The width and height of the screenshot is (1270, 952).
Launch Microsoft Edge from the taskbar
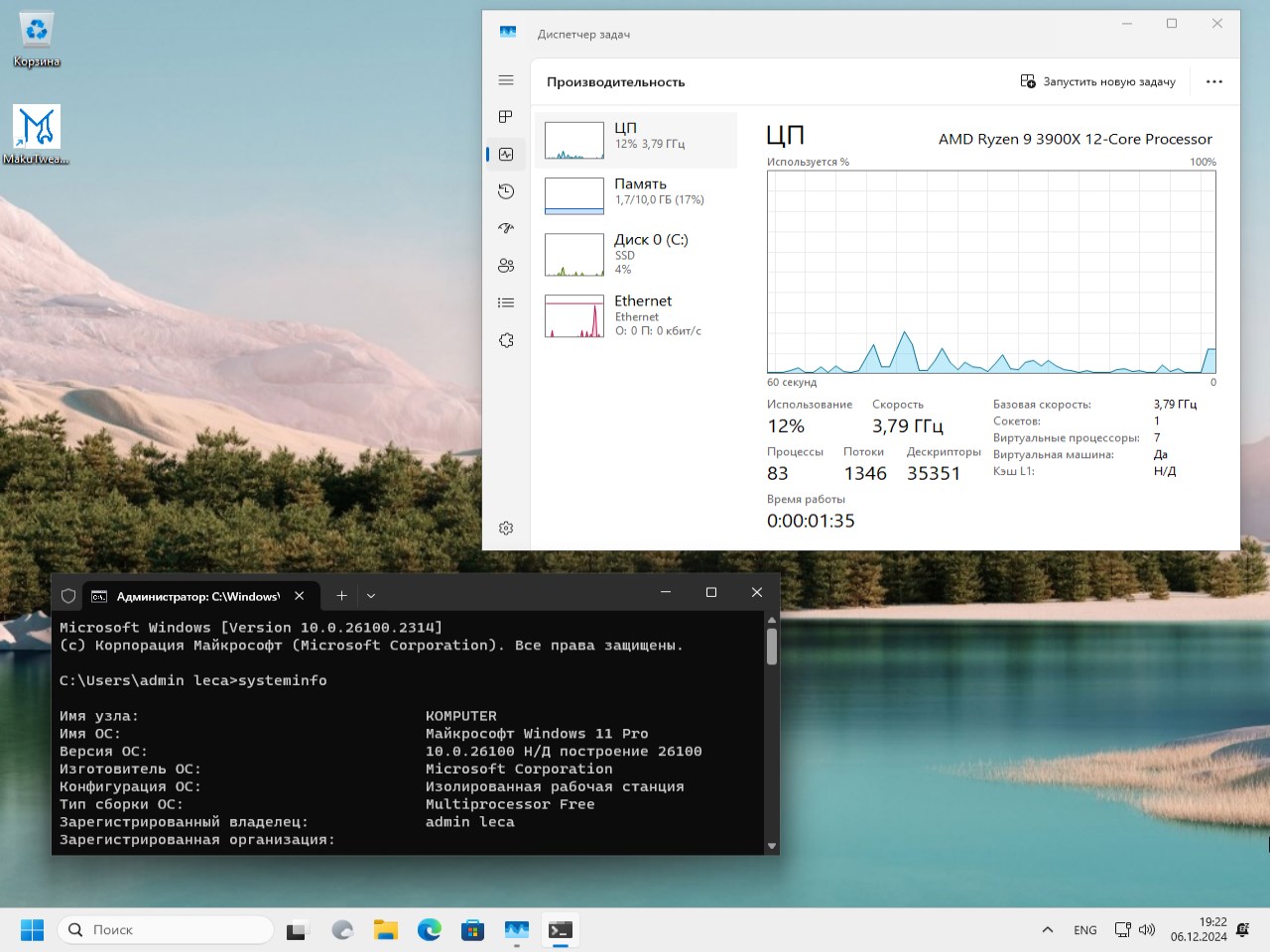tap(429, 930)
